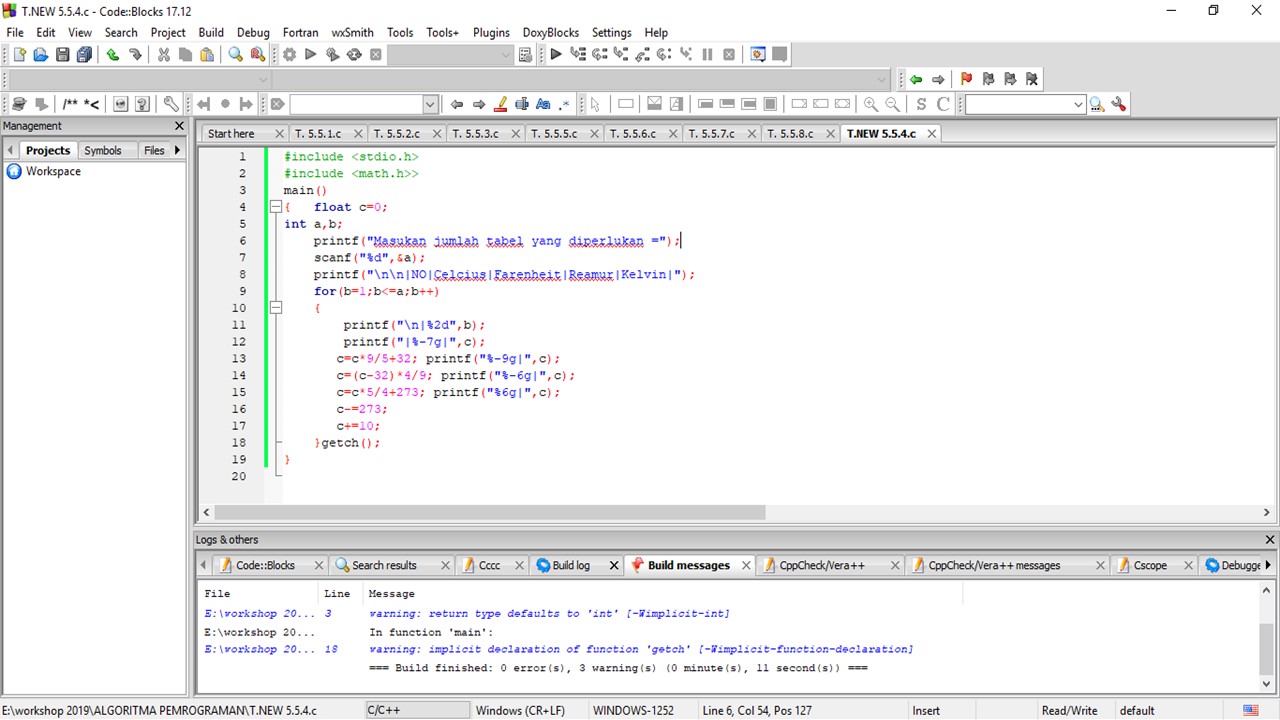Expand the combo box beside S and C icons
The width and height of the screenshot is (1280, 720).
(1077, 104)
